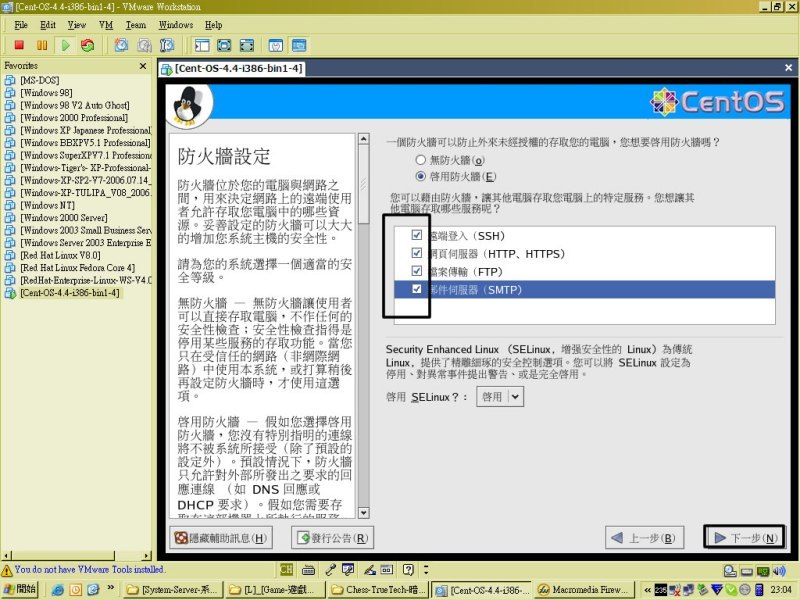This screenshot has width=800, height=600.
Task: Open the Help menu
Action: point(213,25)
